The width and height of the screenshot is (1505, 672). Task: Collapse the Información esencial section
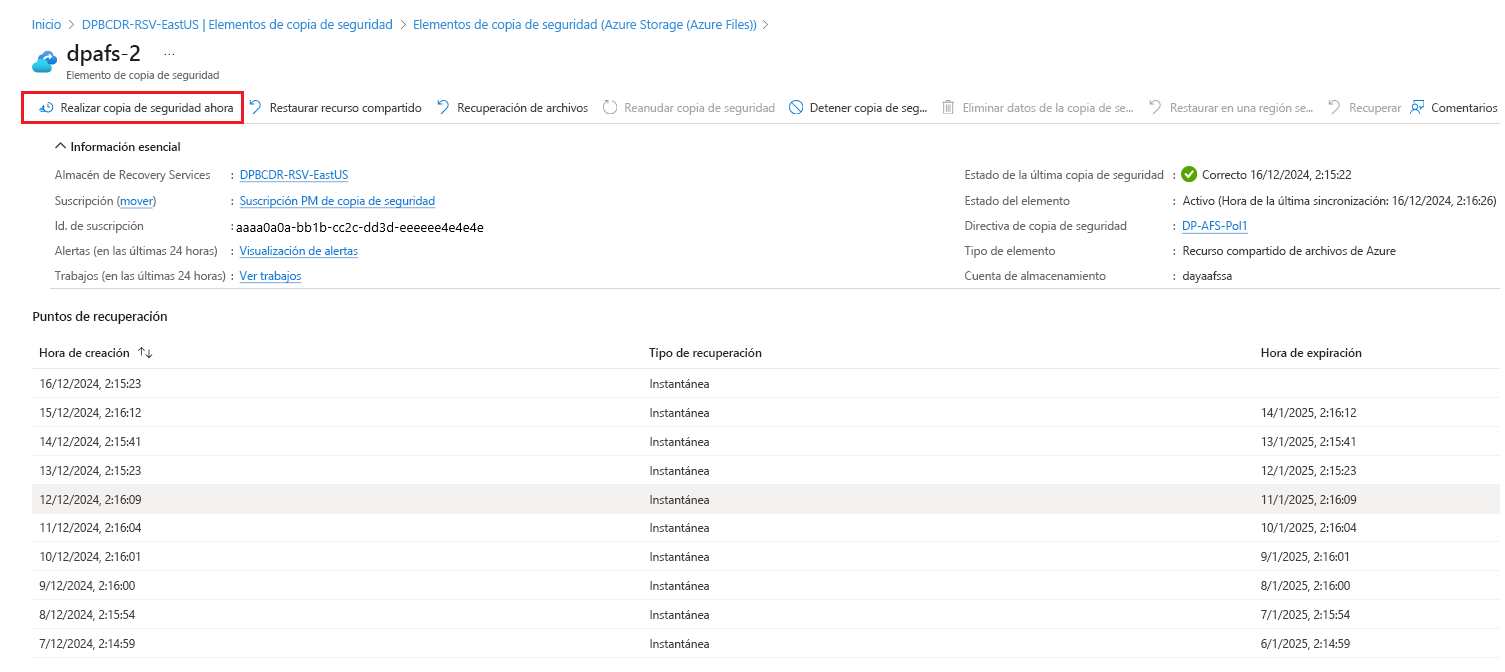click(x=61, y=147)
